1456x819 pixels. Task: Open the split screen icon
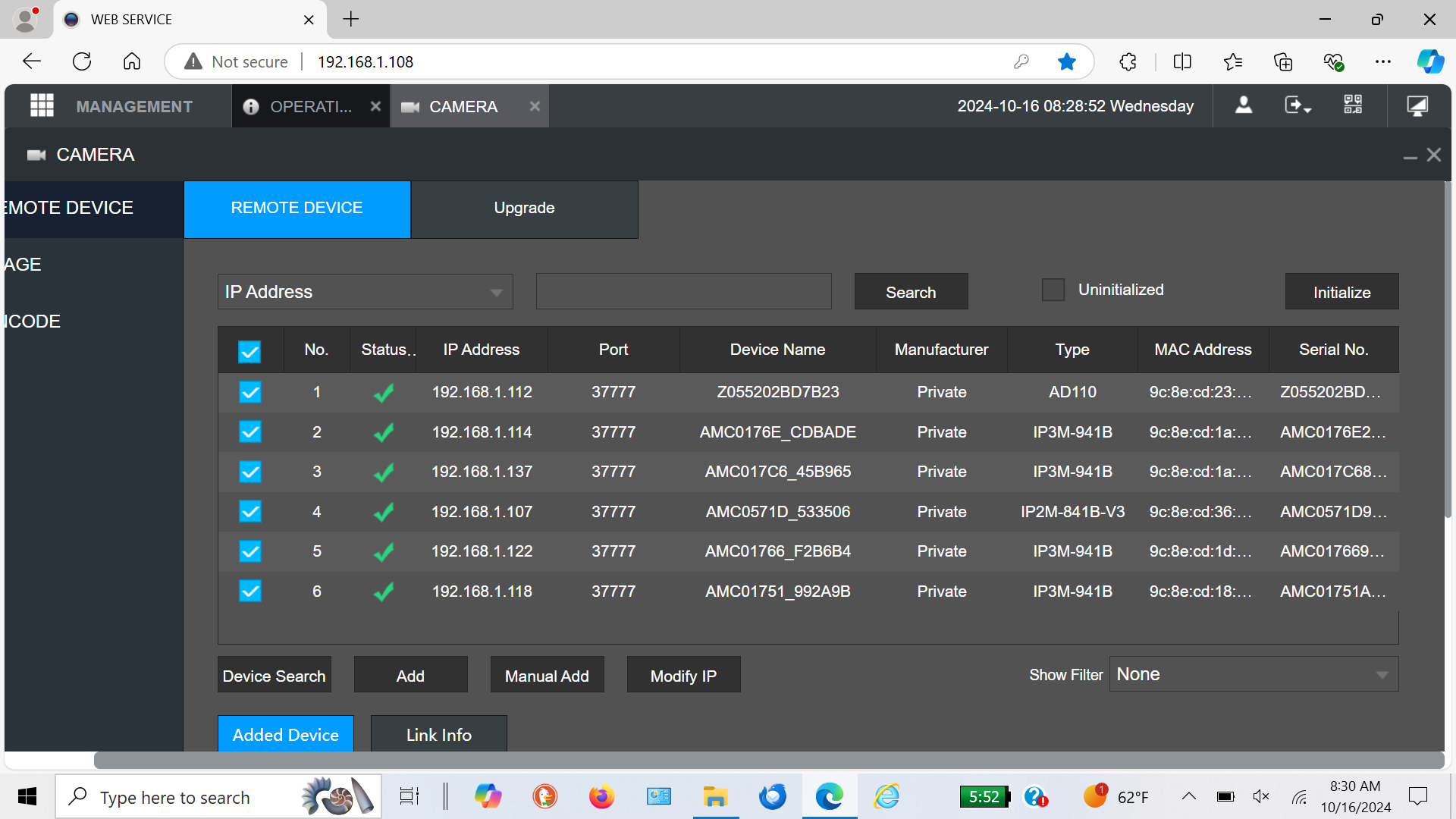(1182, 61)
